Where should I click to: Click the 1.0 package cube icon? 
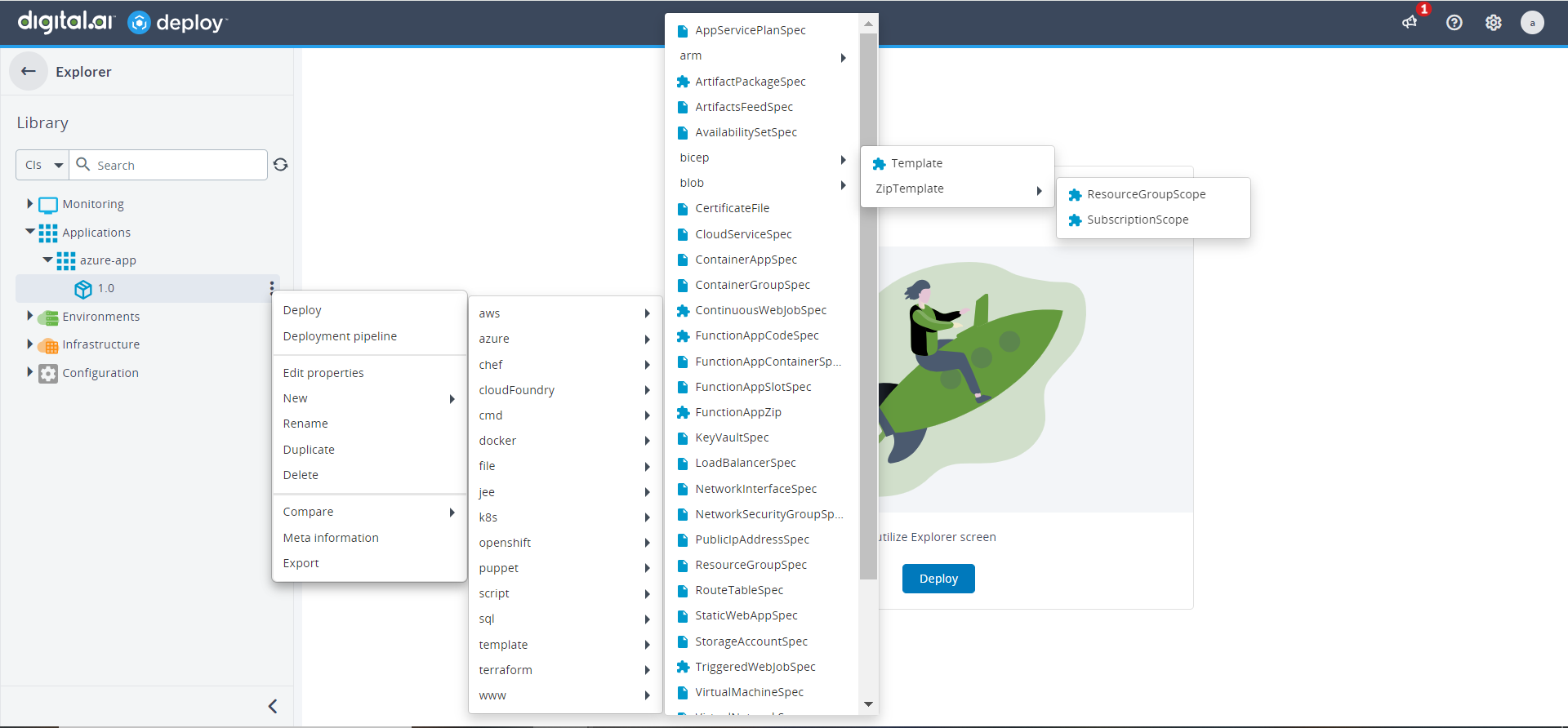[x=83, y=289]
